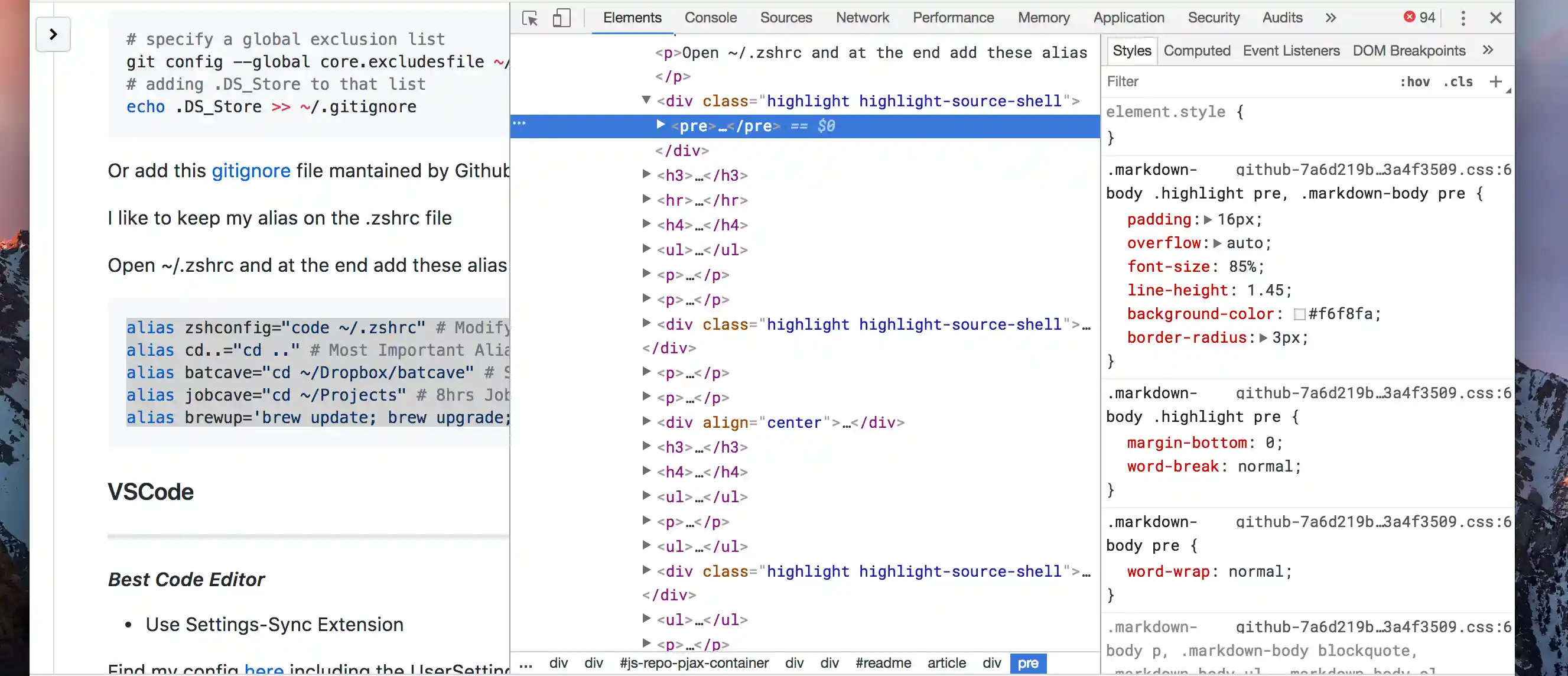Toggle the device toolbar icon
Viewport: 1568px width, 676px height.
click(561, 18)
